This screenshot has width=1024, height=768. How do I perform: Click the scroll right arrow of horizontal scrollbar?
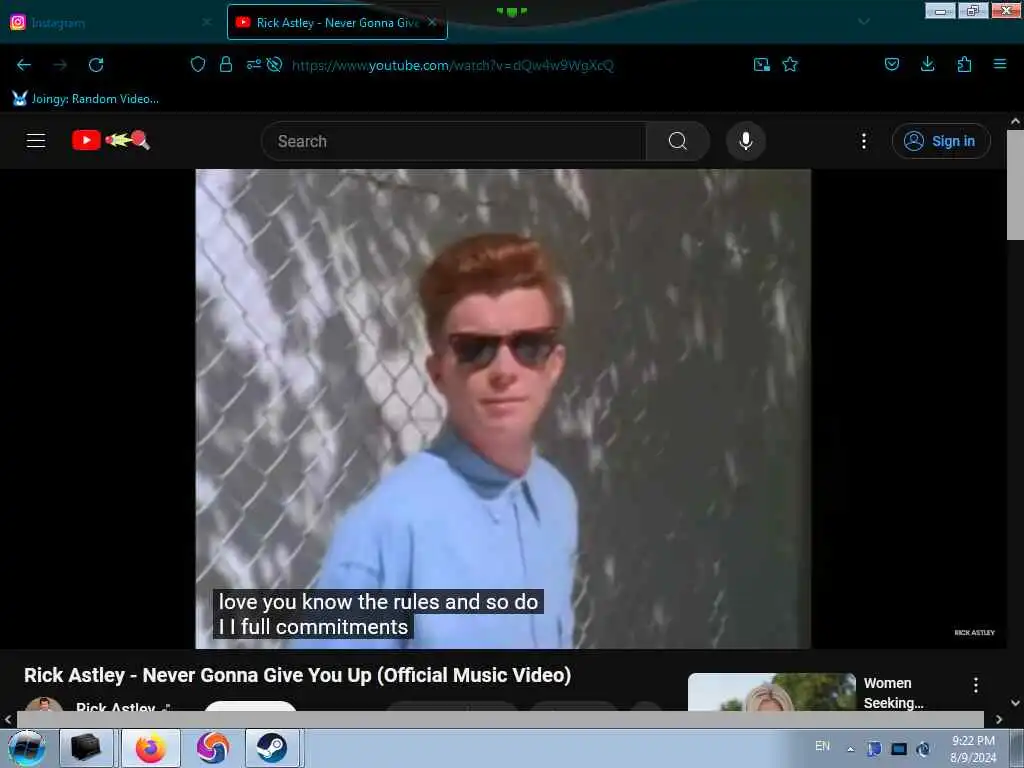click(x=999, y=719)
